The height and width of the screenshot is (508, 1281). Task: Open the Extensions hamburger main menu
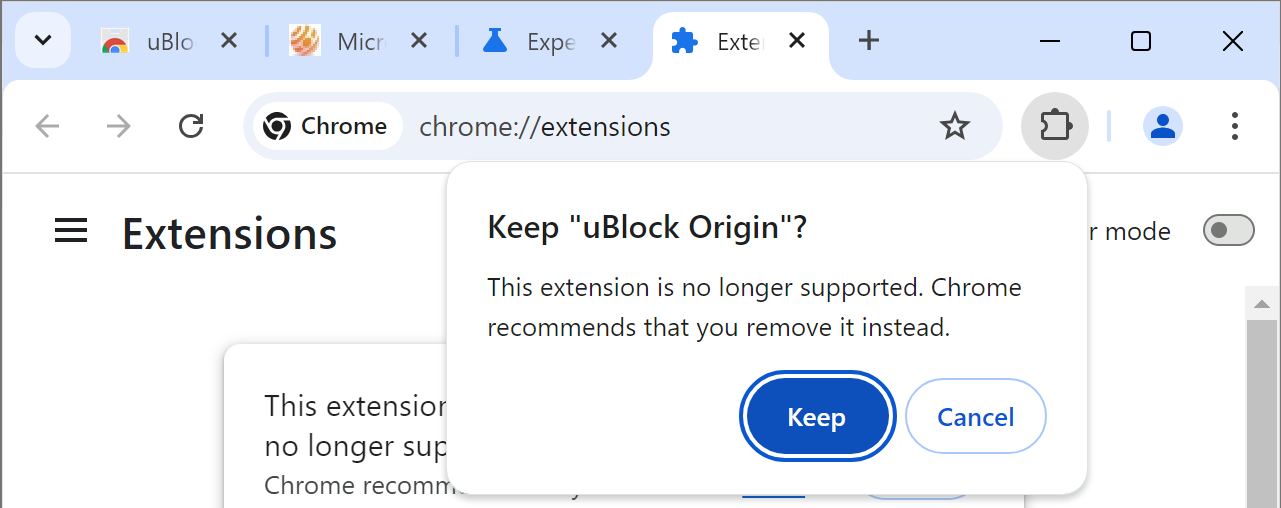(71, 232)
